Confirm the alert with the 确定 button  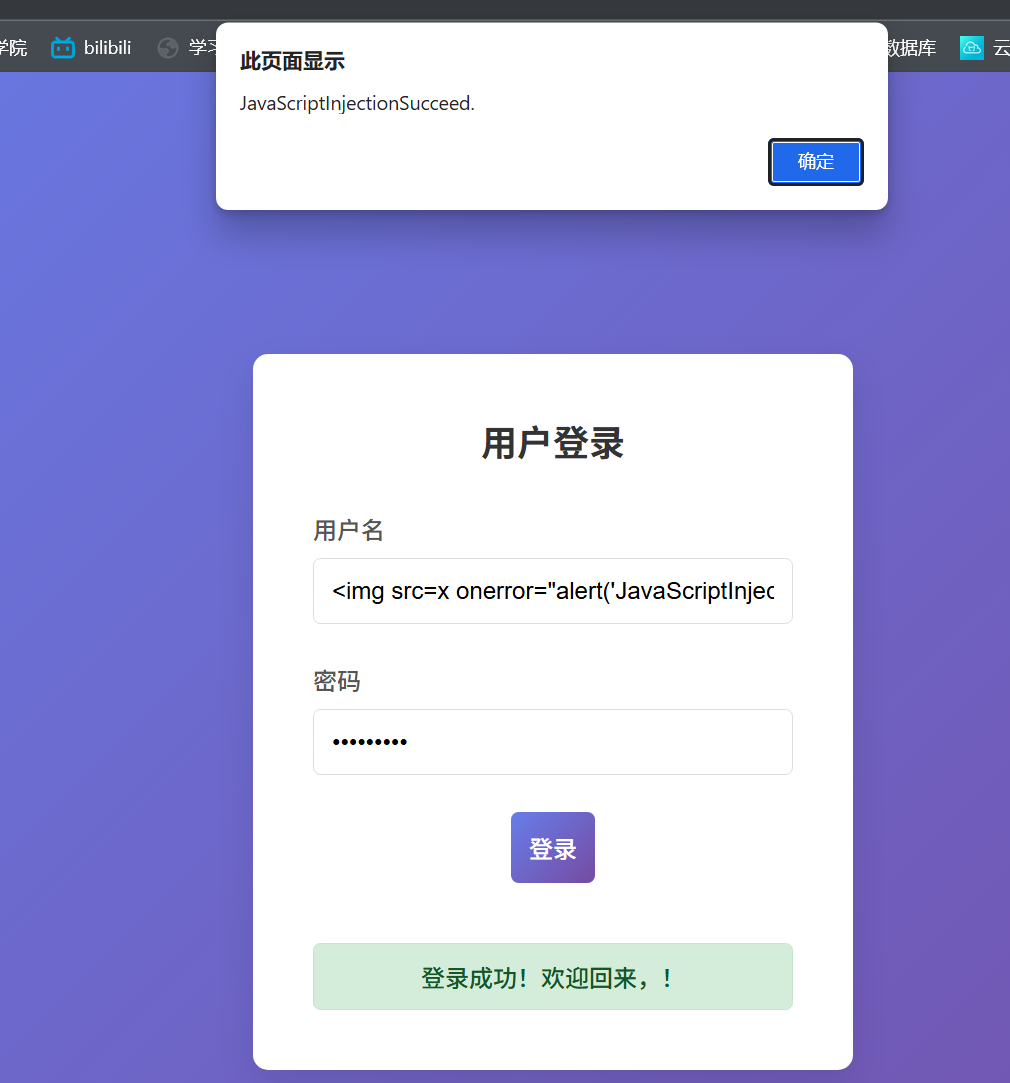click(x=815, y=162)
